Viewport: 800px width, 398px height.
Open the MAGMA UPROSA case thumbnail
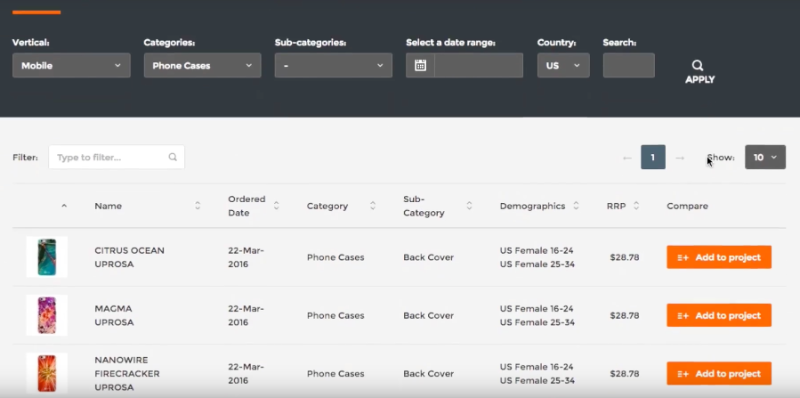47,315
